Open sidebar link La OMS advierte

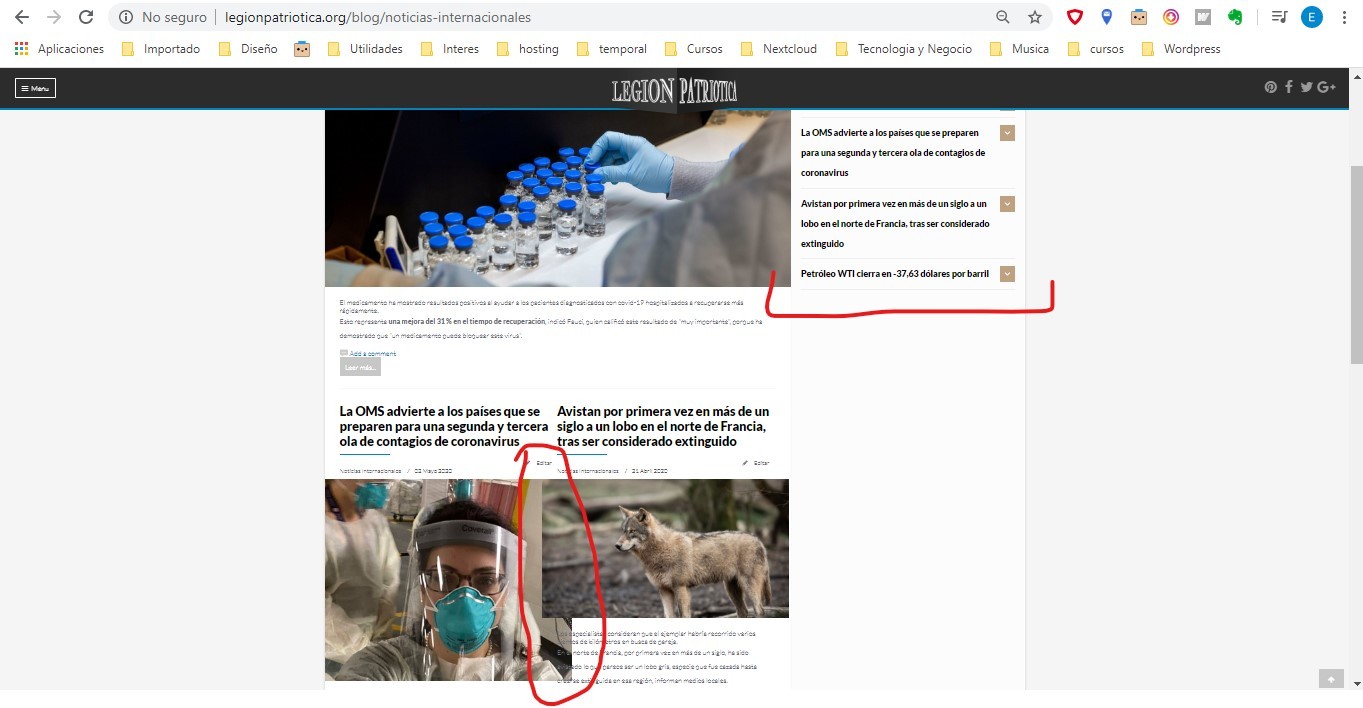tap(893, 153)
